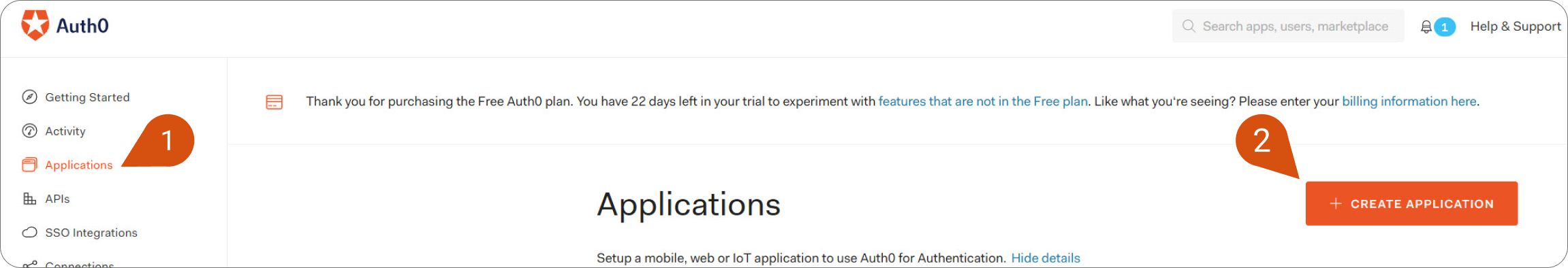The image size is (1568, 268).
Task: Open the notification count badge
Action: click(x=1445, y=27)
